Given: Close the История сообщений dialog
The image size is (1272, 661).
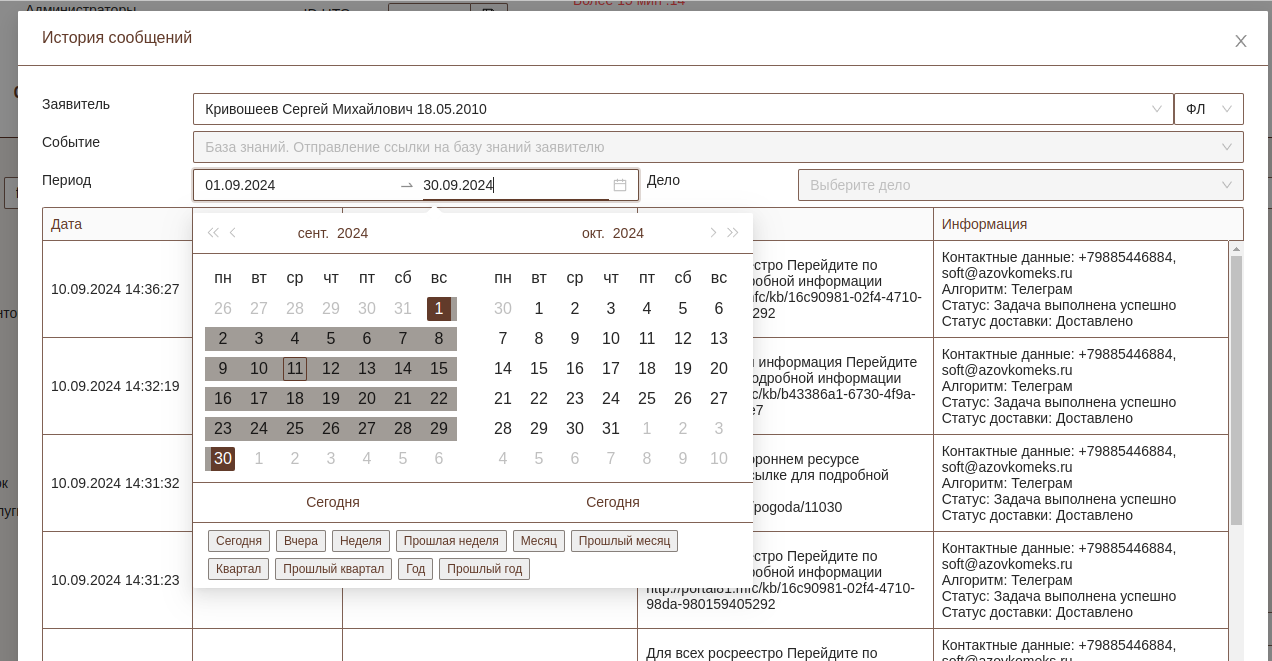Looking at the screenshot, I should tap(1240, 41).
